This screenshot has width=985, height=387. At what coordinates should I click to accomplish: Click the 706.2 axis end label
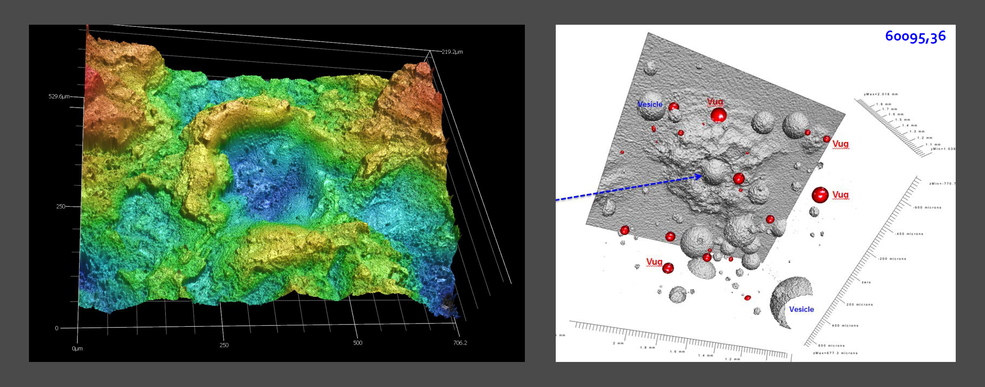[460, 343]
